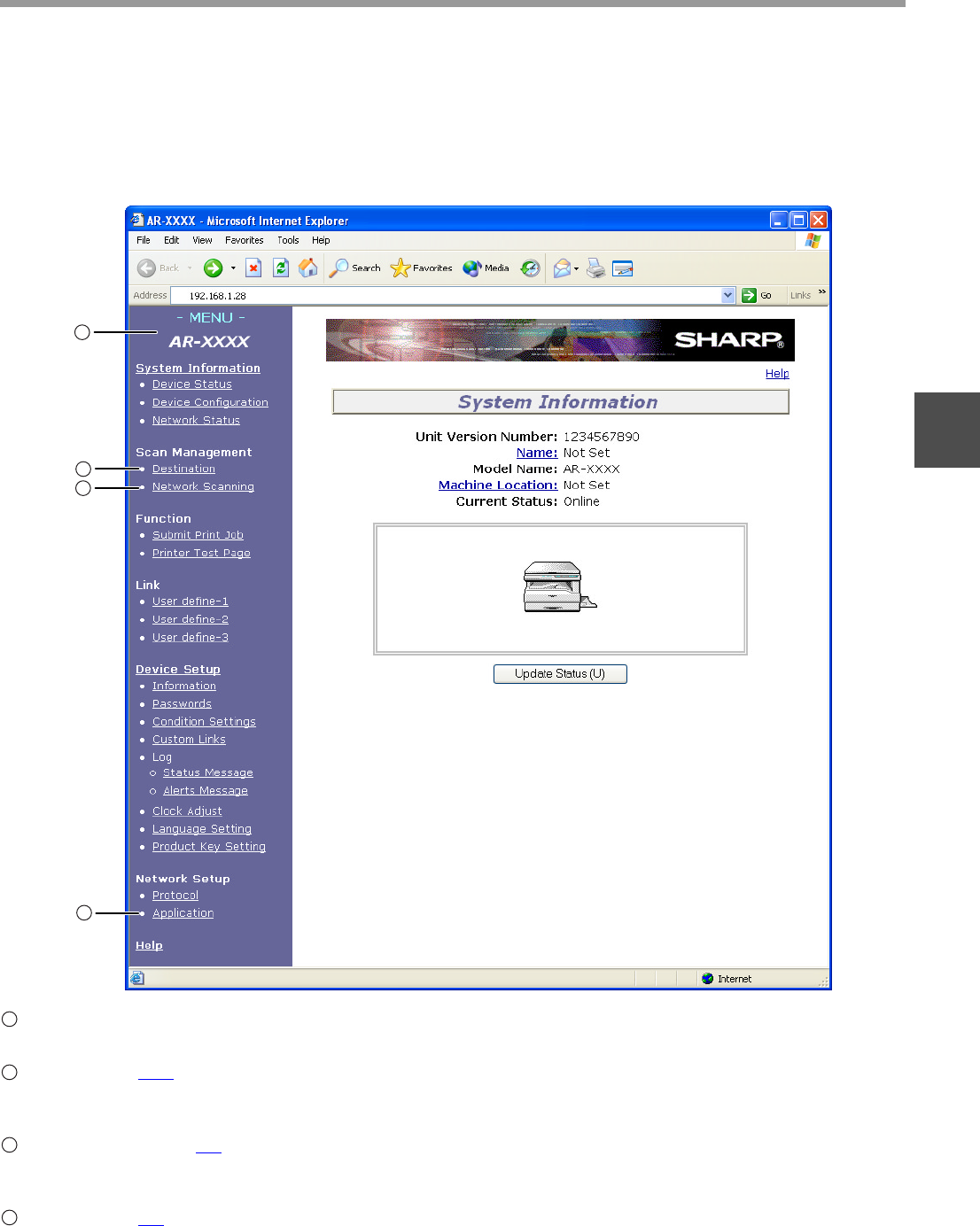Go to the Home page icon
Image resolution: width=980 pixels, height=1226 pixels.
308,268
